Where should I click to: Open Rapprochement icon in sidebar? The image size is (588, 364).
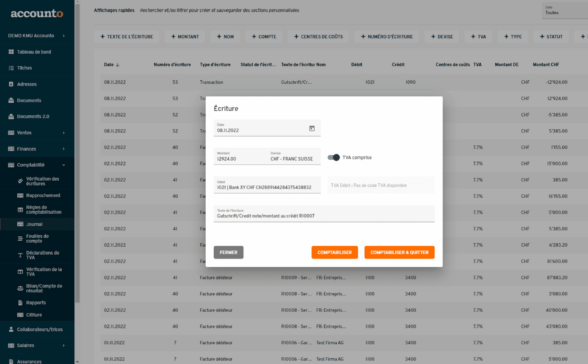(20, 195)
